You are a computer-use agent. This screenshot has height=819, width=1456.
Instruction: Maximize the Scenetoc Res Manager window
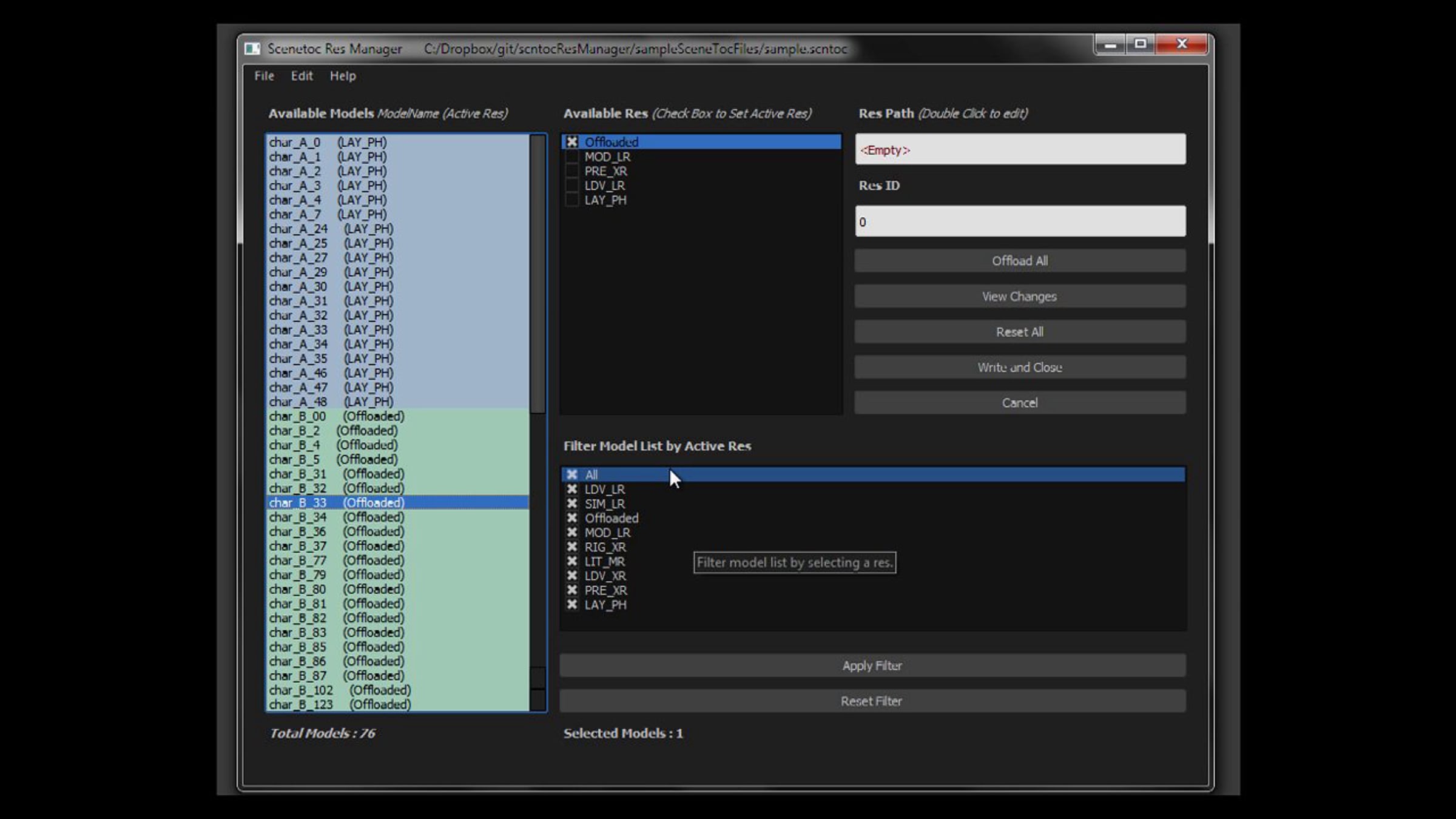pos(1141,44)
